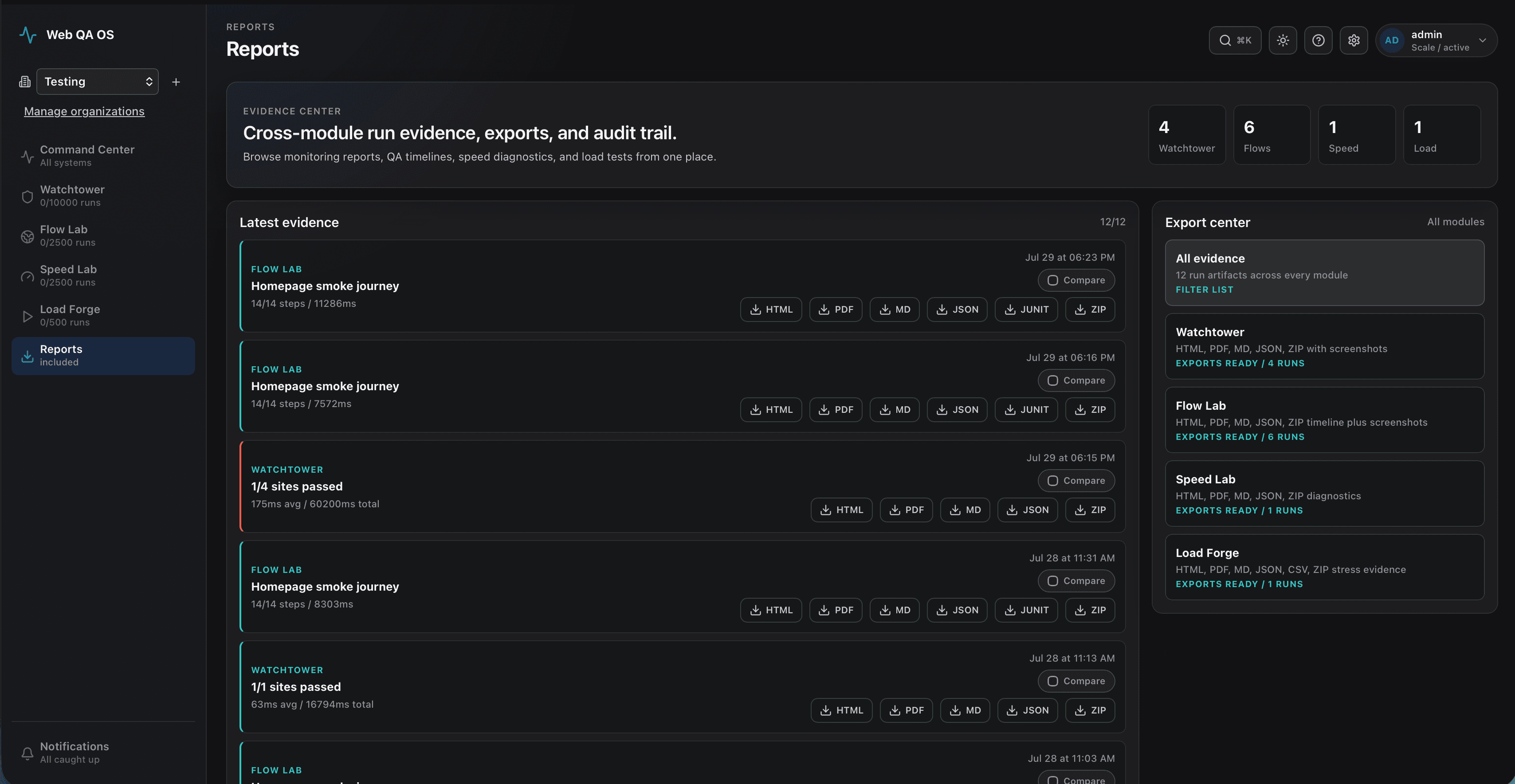The image size is (1515, 784).
Task: Download MD for the 11286ms Flow Lab run
Action: 895,310
